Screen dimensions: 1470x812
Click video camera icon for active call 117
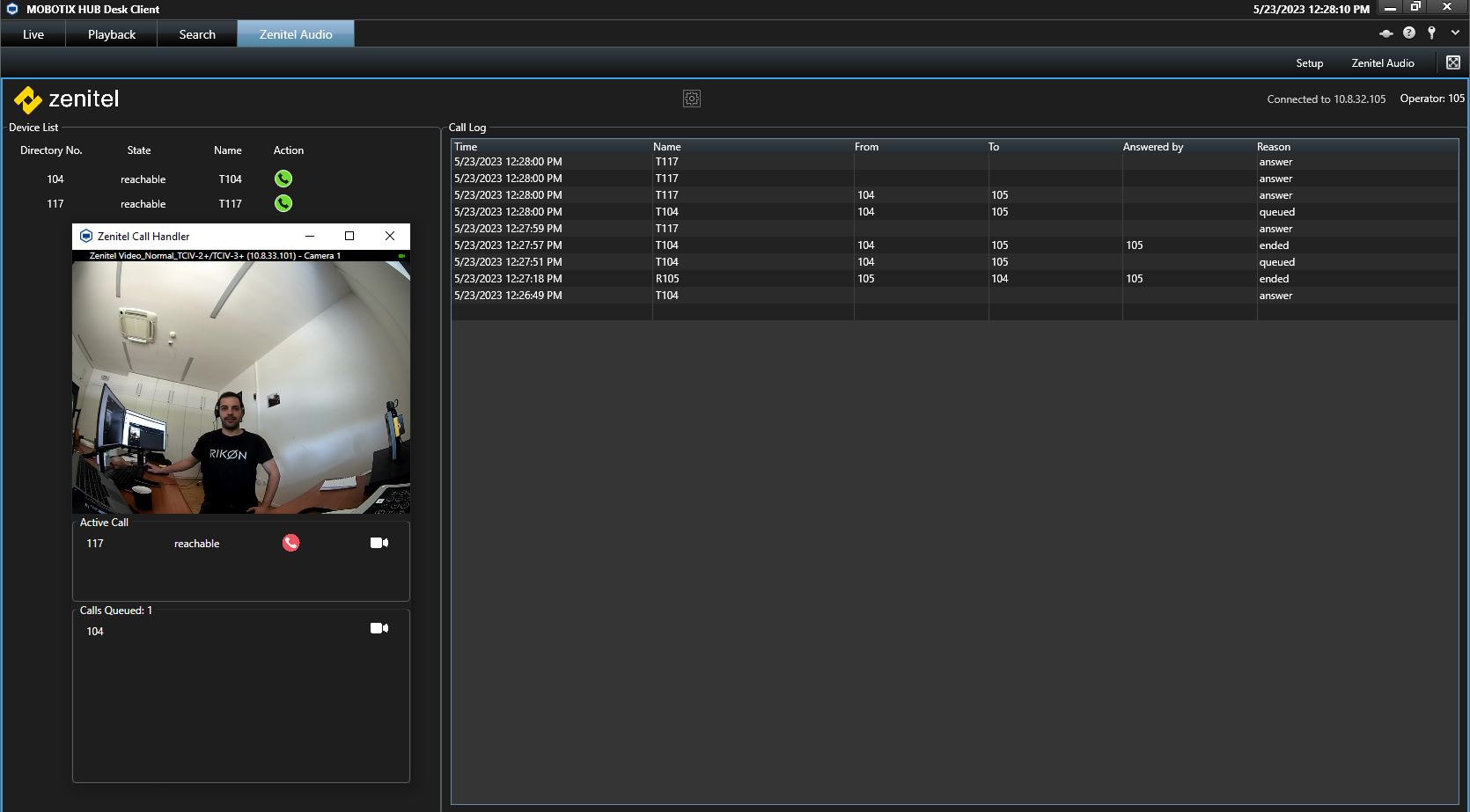click(379, 543)
